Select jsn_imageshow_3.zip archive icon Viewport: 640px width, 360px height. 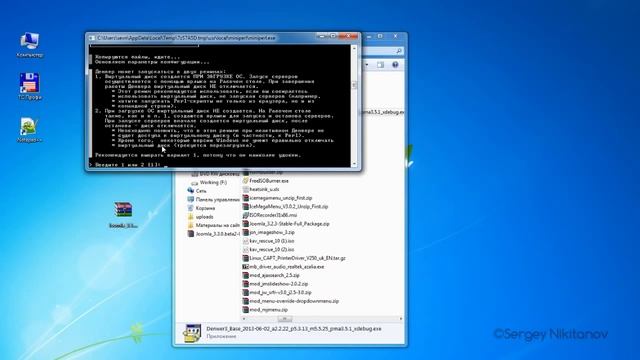(245, 232)
